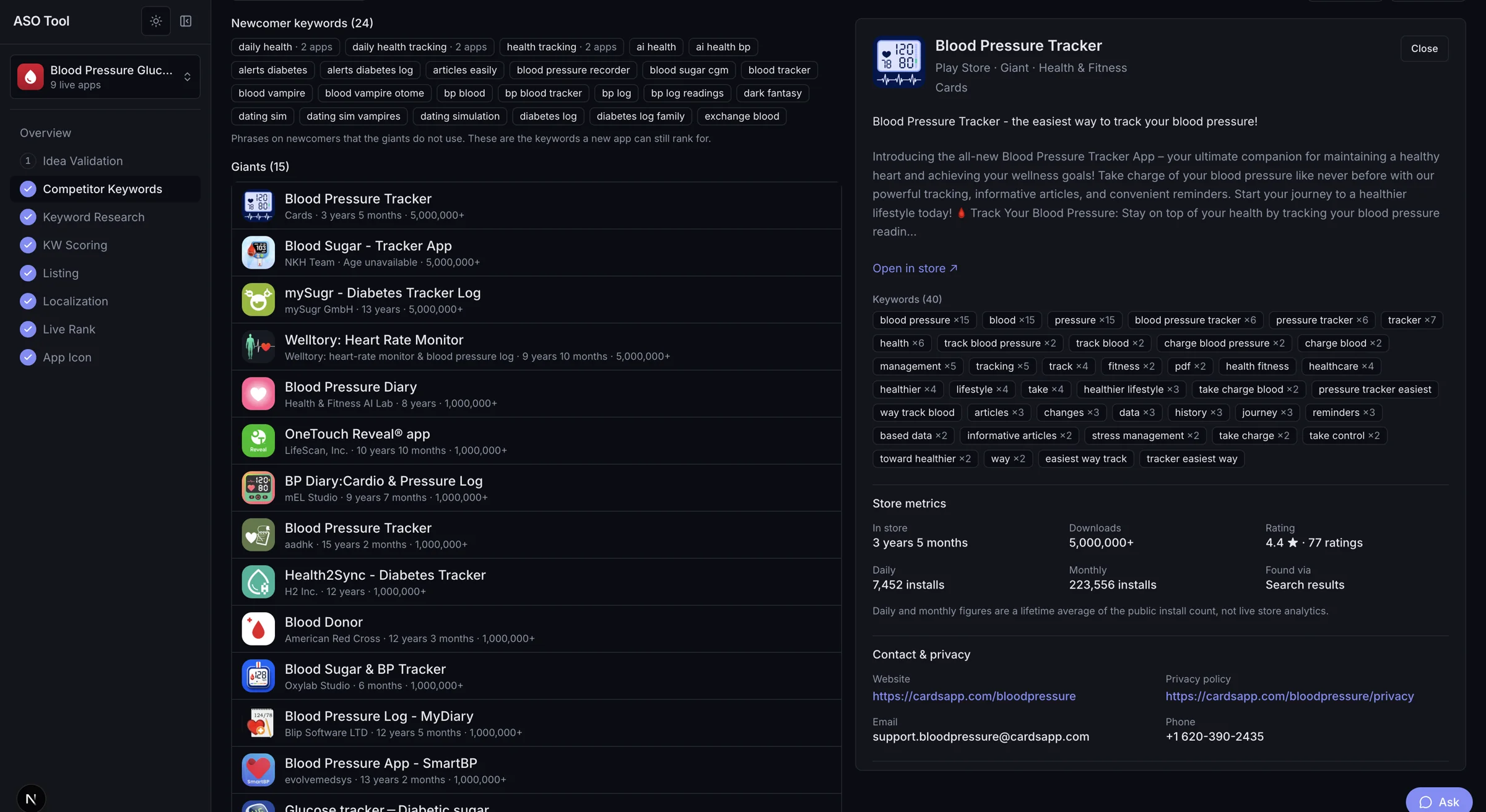Open BP Diary:Cardio & Pressure Log icon
Screen dimensions: 1486x812
(x=258, y=488)
